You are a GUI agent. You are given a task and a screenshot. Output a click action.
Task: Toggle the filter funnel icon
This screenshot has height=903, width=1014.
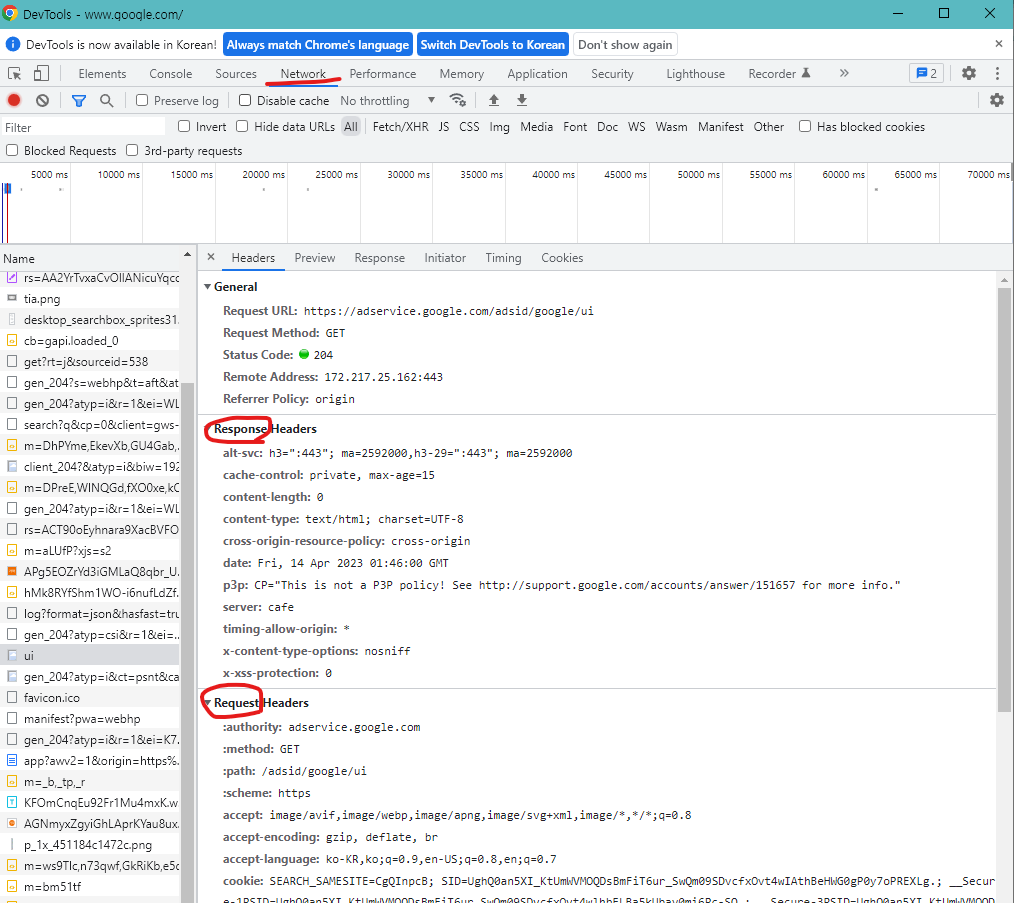point(79,100)
